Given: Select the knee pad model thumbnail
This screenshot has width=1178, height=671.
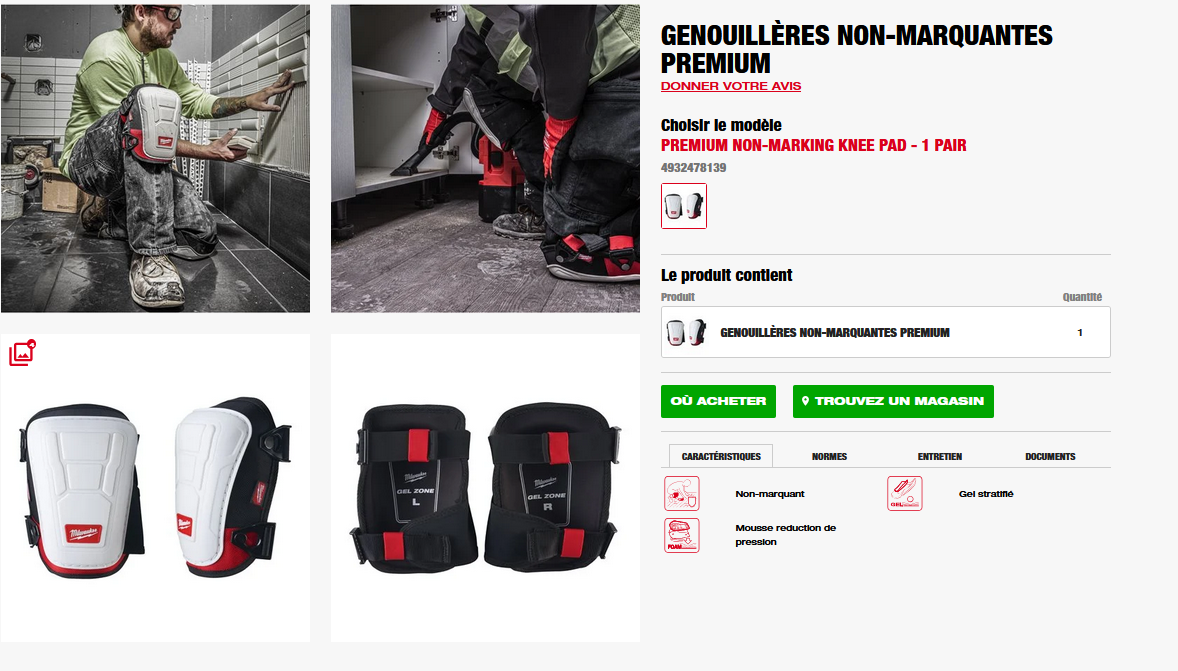Looking at the screenshot, I should [684, 206].
